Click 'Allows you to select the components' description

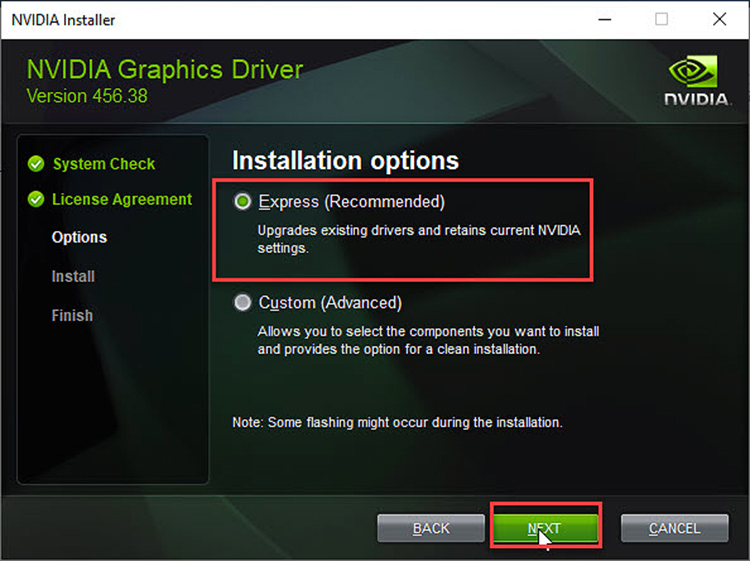tap(428, 340)
